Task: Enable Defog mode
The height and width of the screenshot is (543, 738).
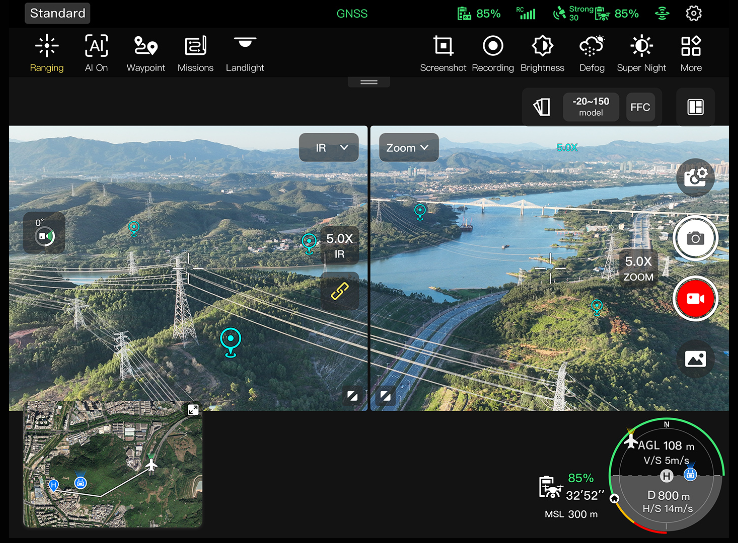Action: click(x=592, y=53)
